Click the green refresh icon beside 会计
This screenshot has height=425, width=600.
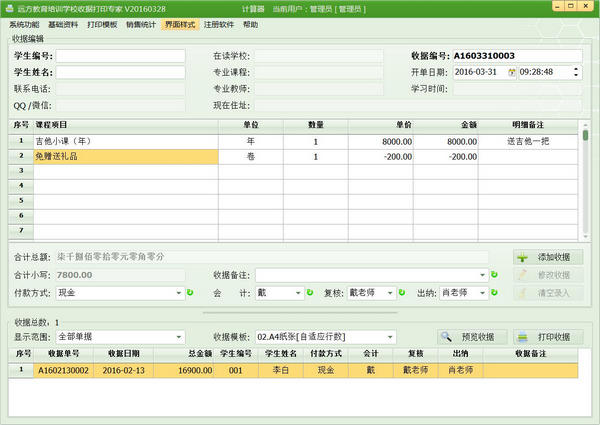[312, 293]
